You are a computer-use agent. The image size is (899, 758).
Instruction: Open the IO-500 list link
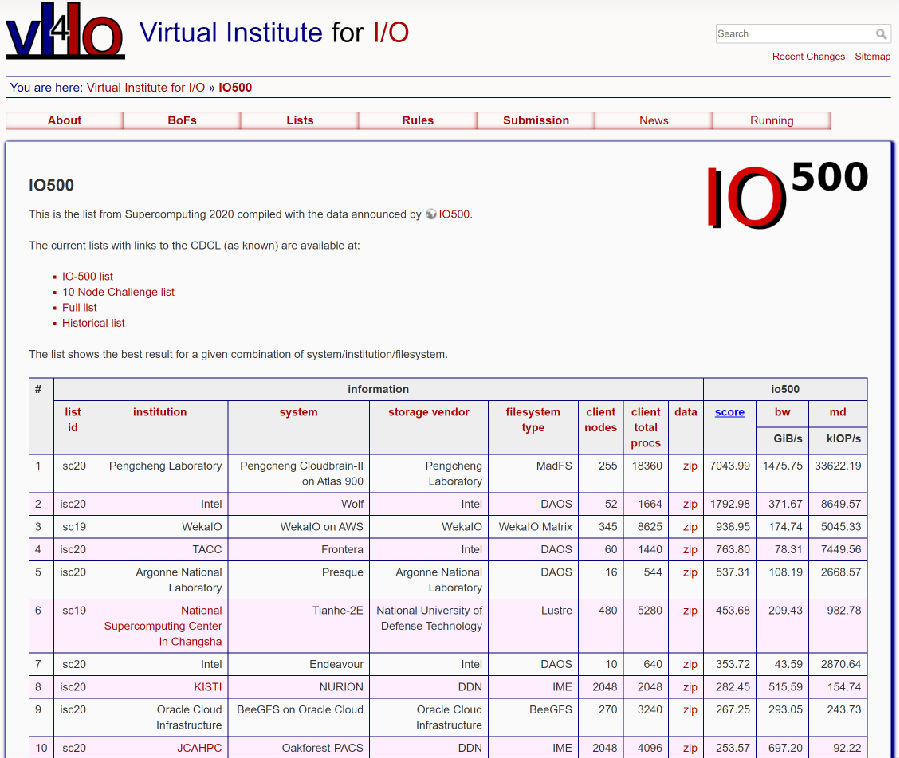click(x=88, y=276)
